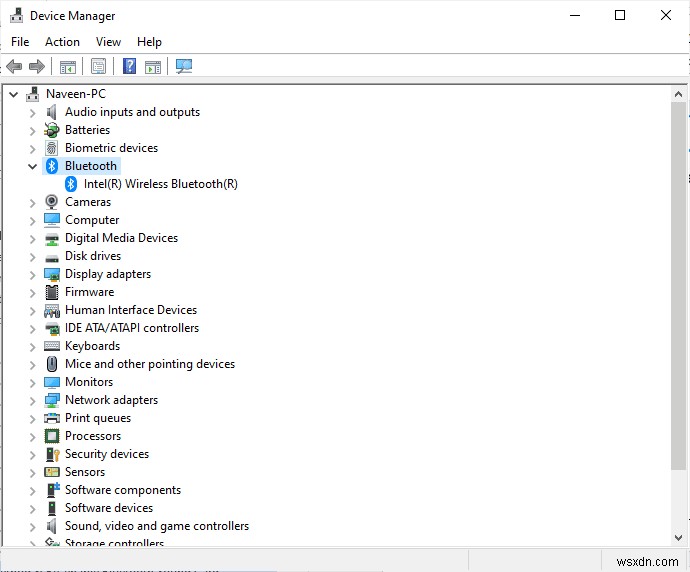This screenshot has width=690, height=572.
Task: Go forward with the toolbar forward arrow
Action: click(37, 66)
